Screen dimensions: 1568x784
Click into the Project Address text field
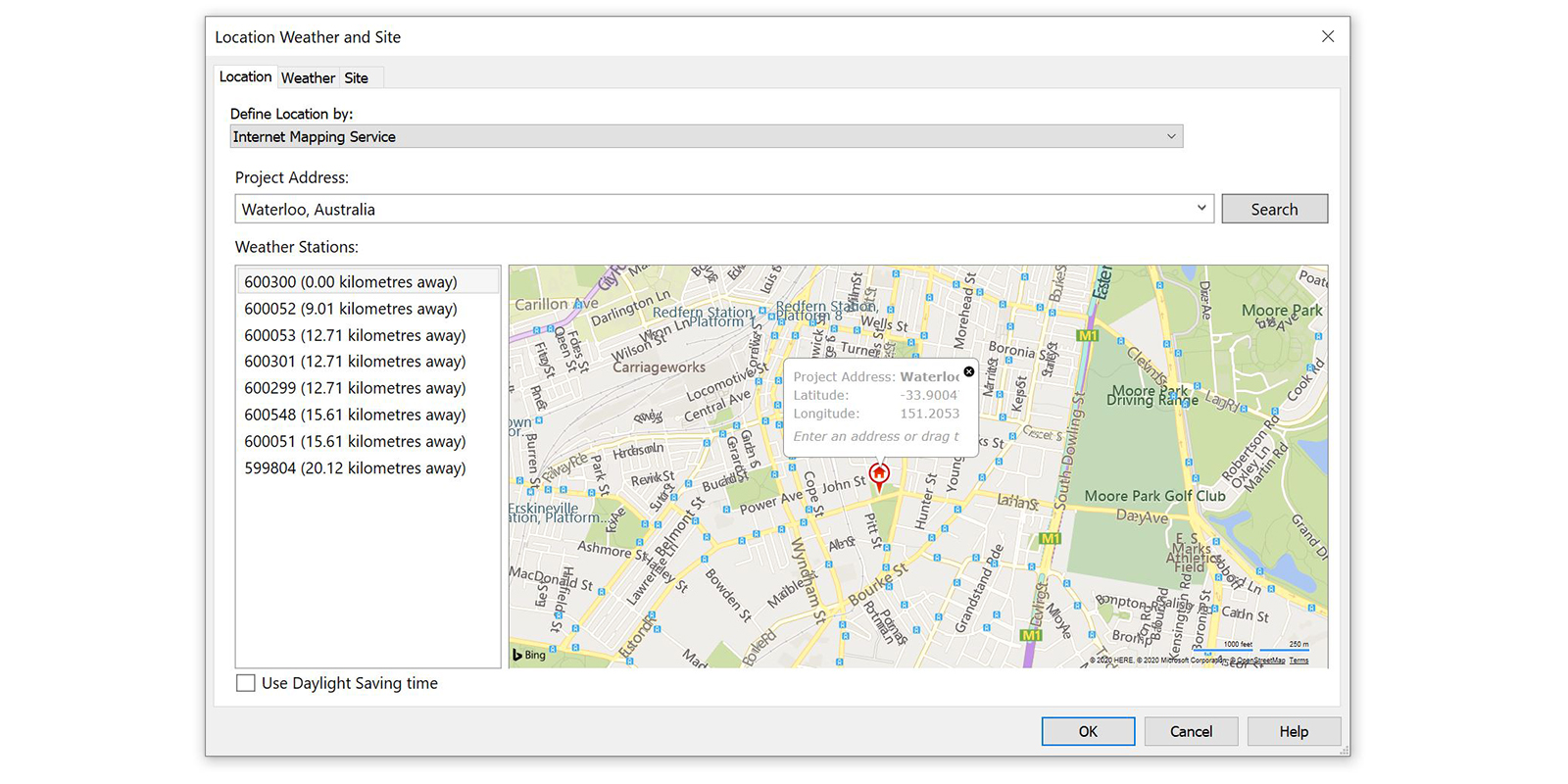[706, 209]
